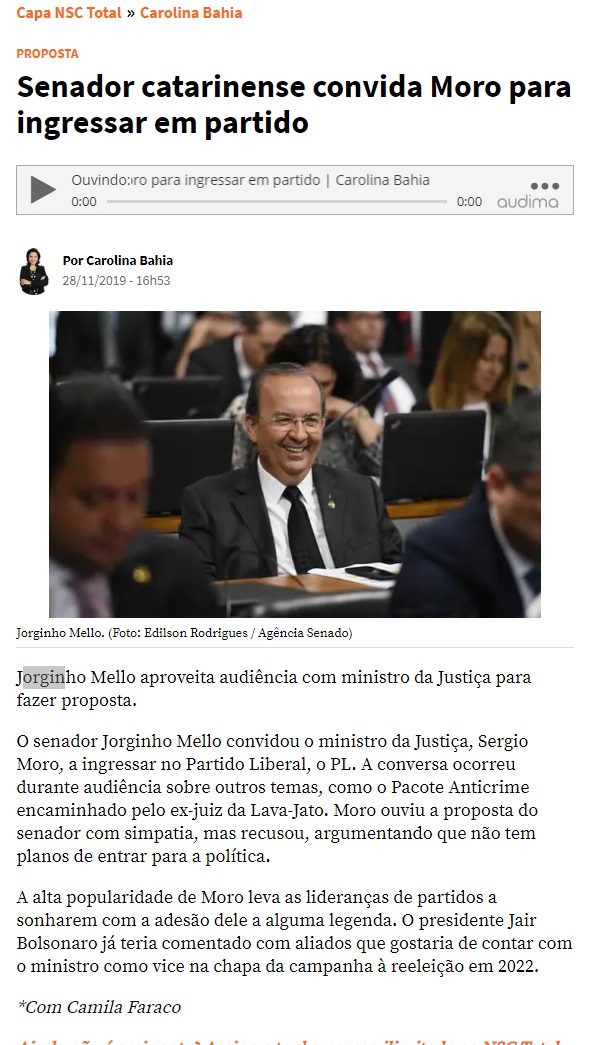Go to Capa NSC Total breadcrumb
Viewport: 593px width, 1045px height.
(69, 13)
